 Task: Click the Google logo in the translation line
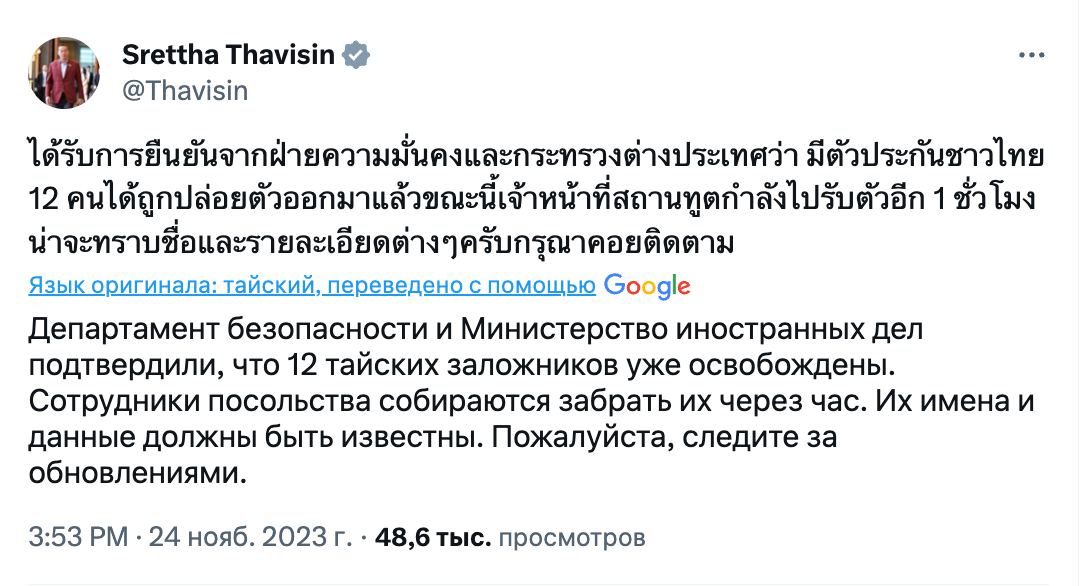point(646,288)
